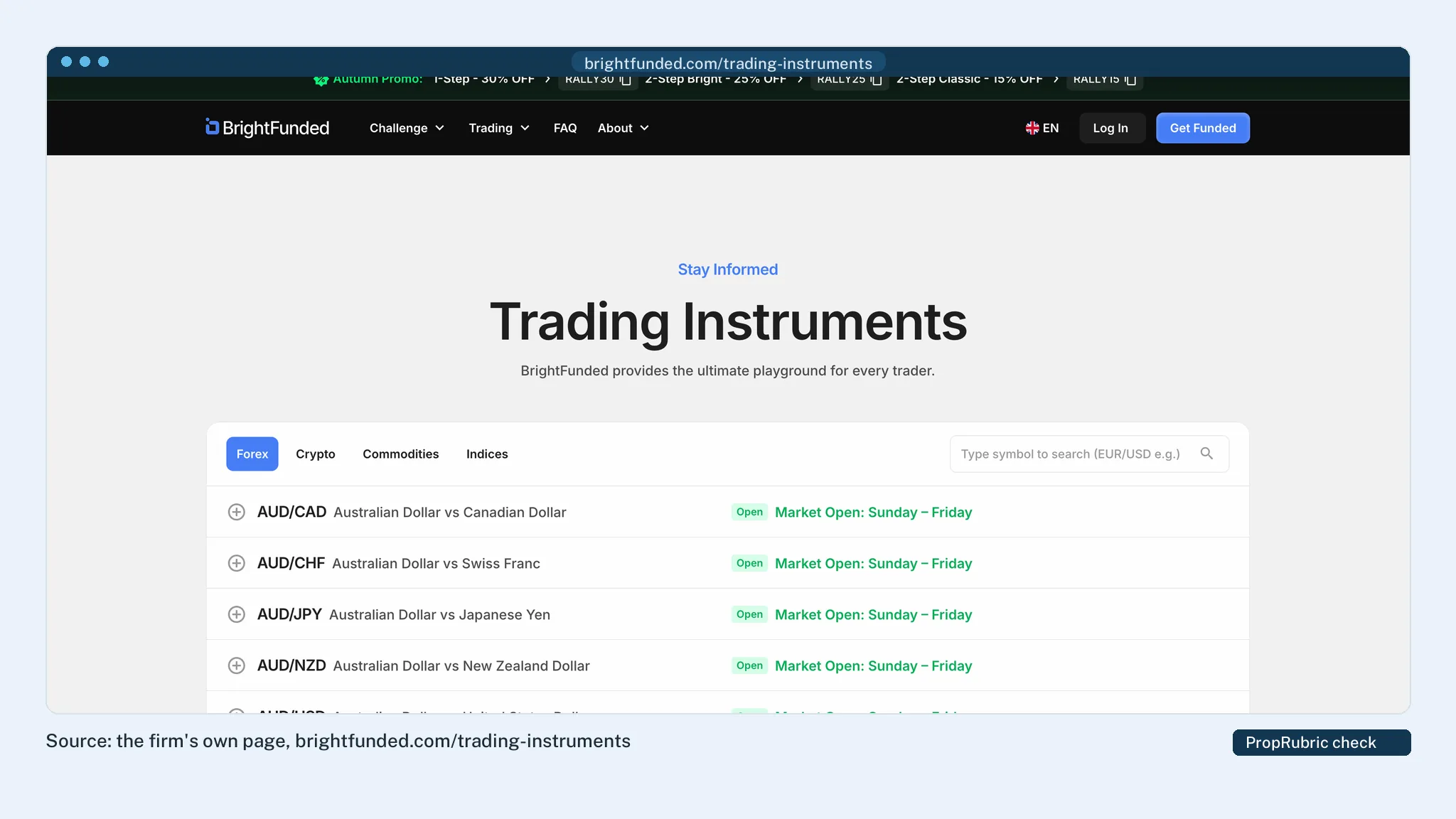Expand the AUD/CHF row plus icon
The image size is (1456, 819).
(x=237, y=563)
